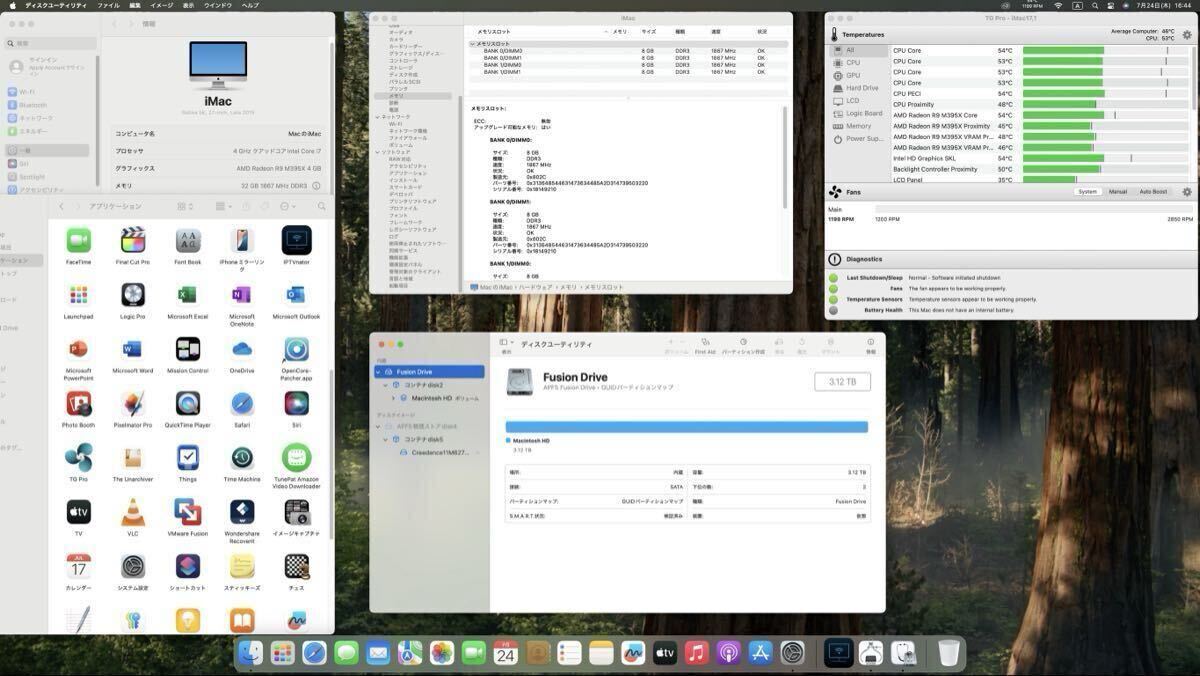Select Memory category in TG Pro sidebar
The image size is (1200, 676).
point(857,126)
